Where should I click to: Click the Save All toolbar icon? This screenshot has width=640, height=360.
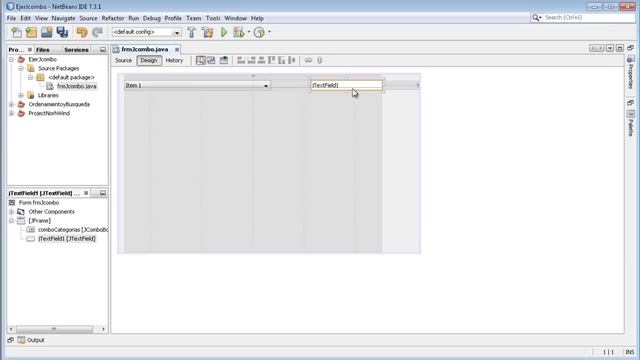click(x=62, y=32)
